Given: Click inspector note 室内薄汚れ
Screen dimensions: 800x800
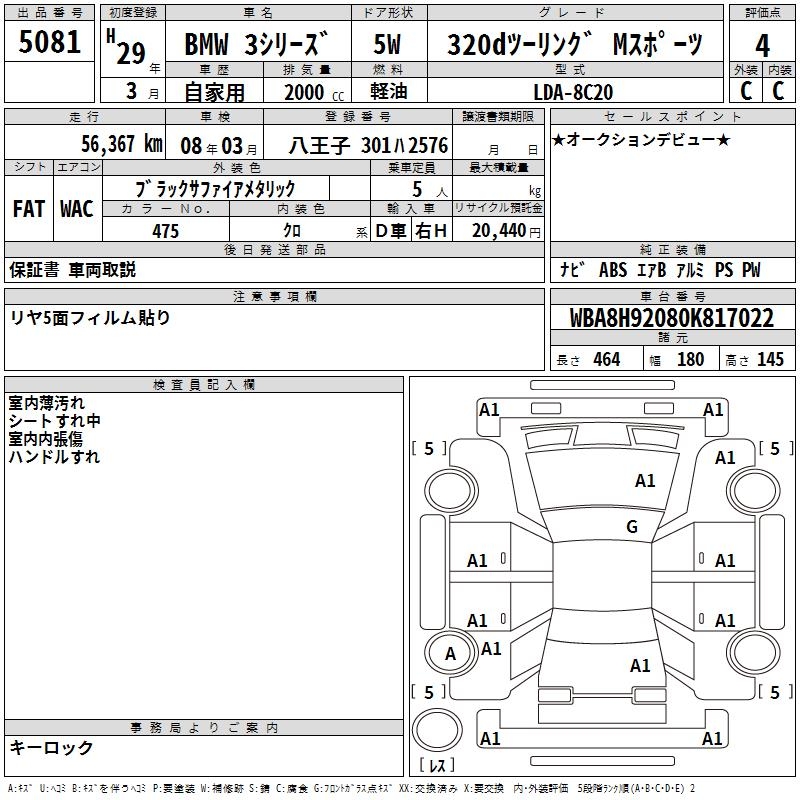Looking at the screenshot, I should 46,403.
